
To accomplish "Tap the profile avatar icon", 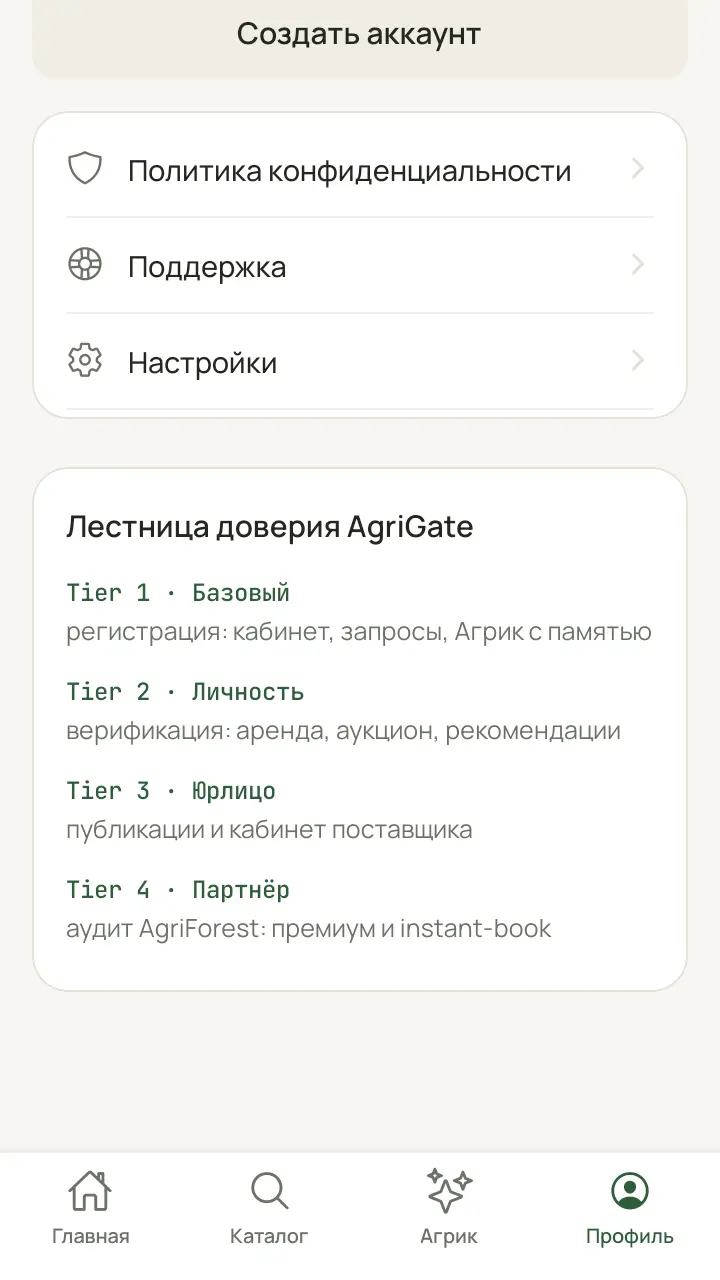I will point(630,1191).
